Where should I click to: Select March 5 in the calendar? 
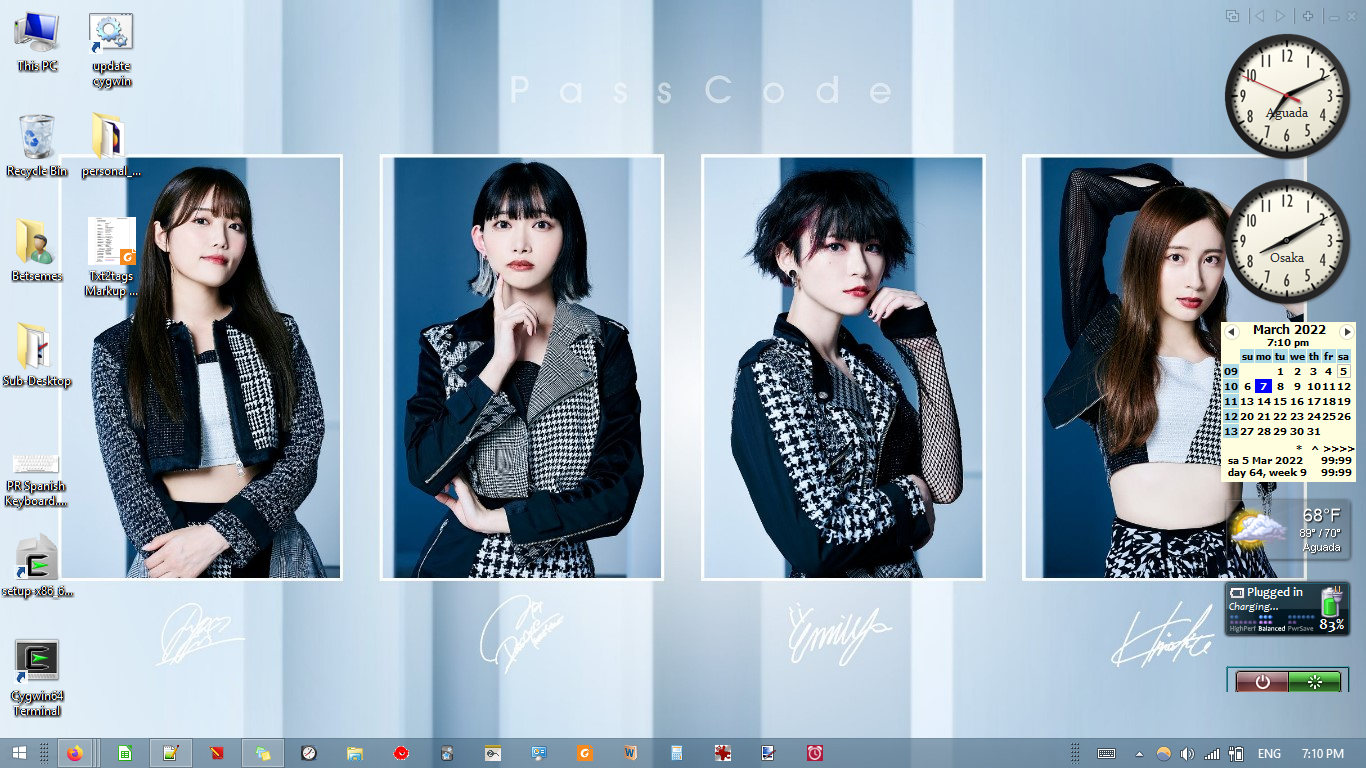click(x=1344, y=371)
